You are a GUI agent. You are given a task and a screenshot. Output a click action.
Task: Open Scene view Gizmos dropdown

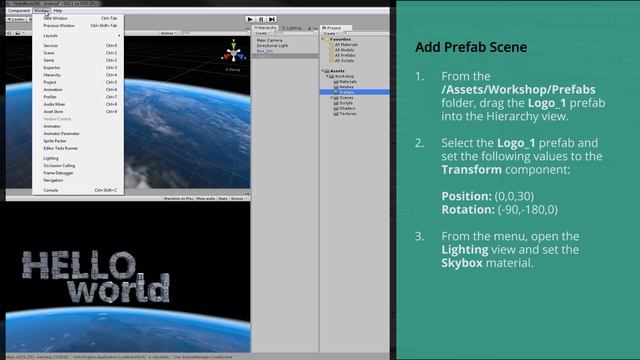[168, 33]
